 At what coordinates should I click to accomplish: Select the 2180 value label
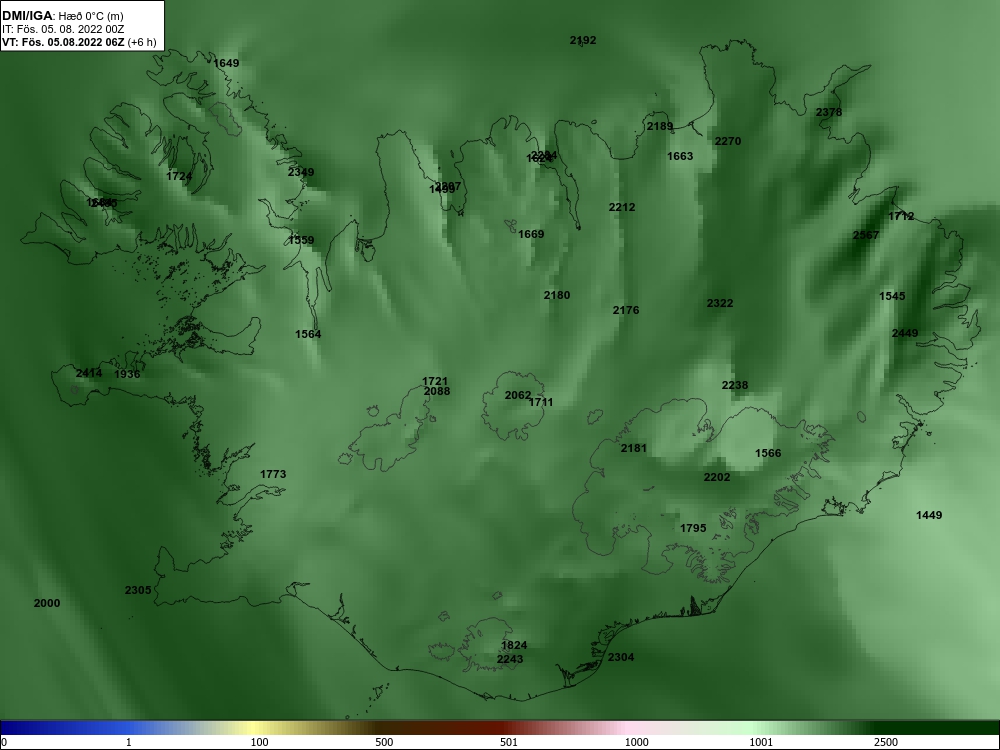tap(557, 295)
